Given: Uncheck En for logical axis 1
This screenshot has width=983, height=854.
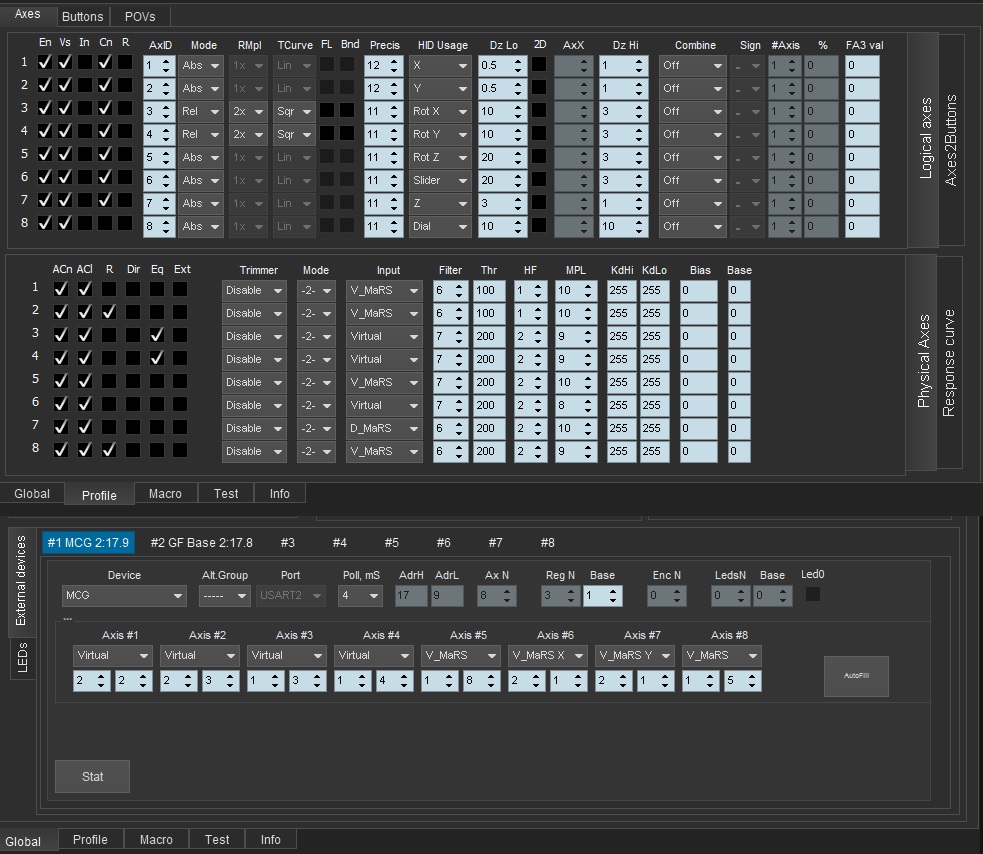Looking at the screenshot, I should click(45, 63).
